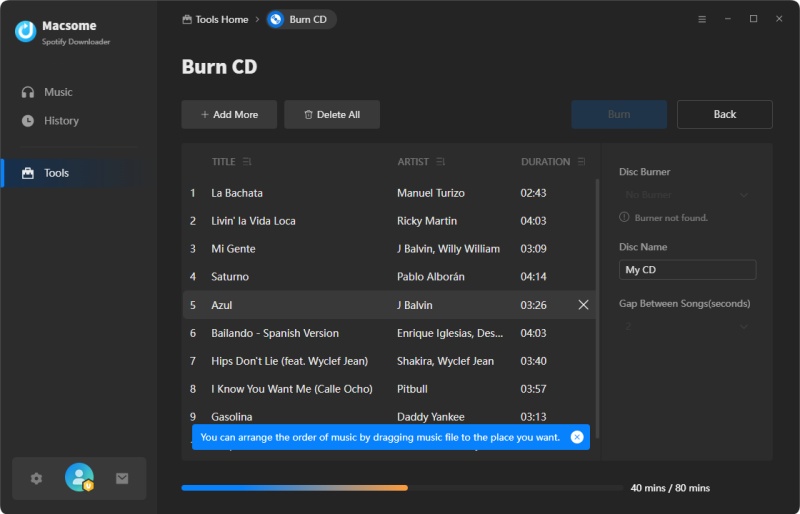Viewport: 800px width, 514px height.
Task: Open the user account avatar
Action: pyautogui.click(x=79, y=477)
